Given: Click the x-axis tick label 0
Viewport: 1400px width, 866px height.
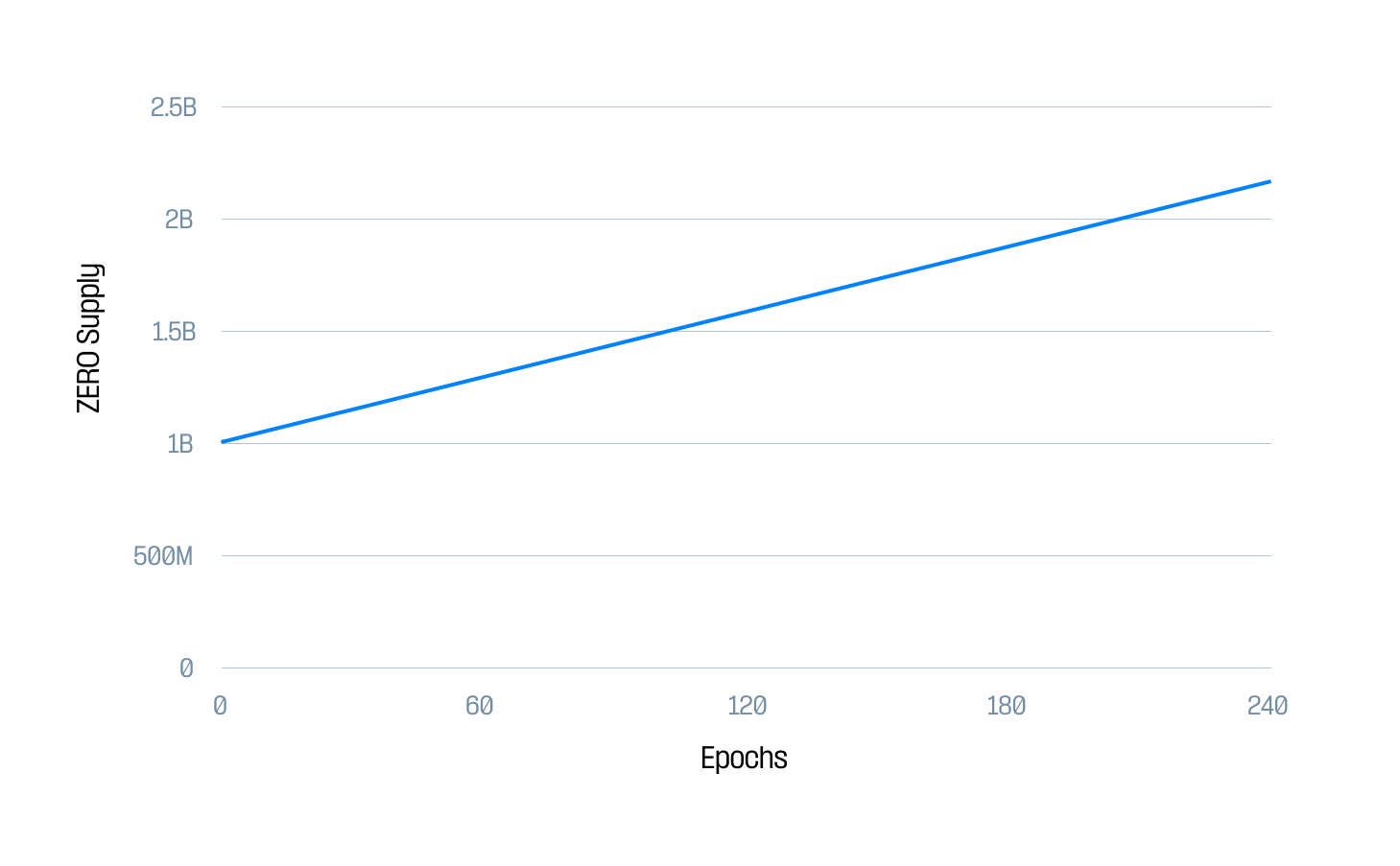Looking at the screenshot, I should click(x=220, y=706).
